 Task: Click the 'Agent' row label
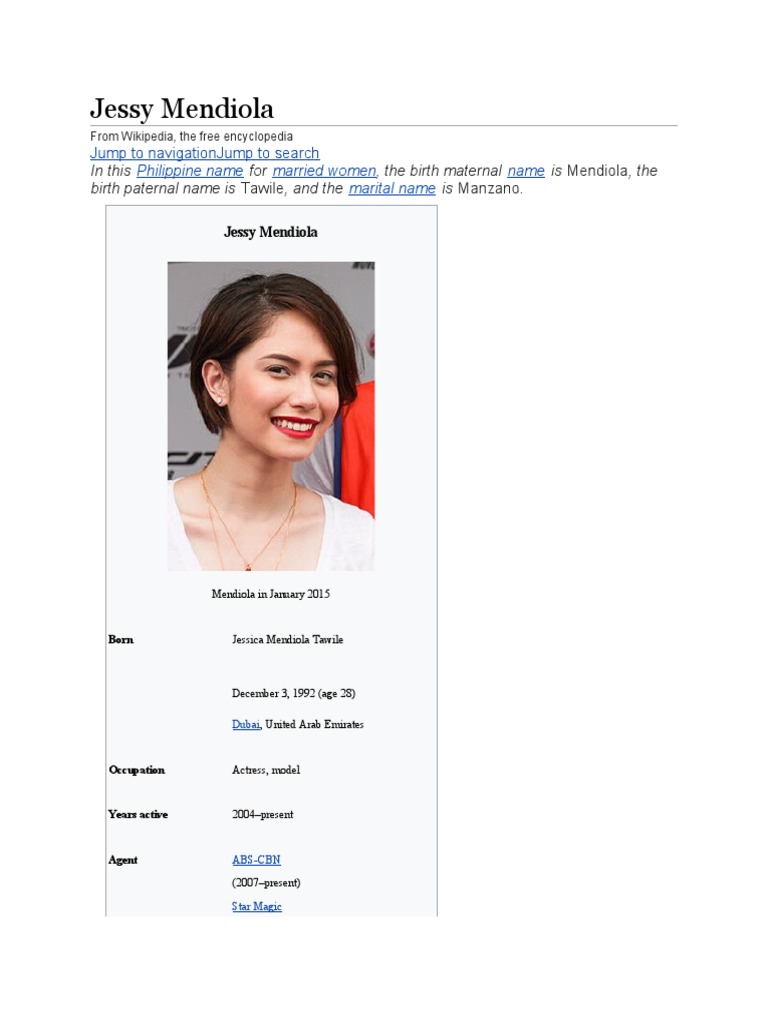click(123, 860)
